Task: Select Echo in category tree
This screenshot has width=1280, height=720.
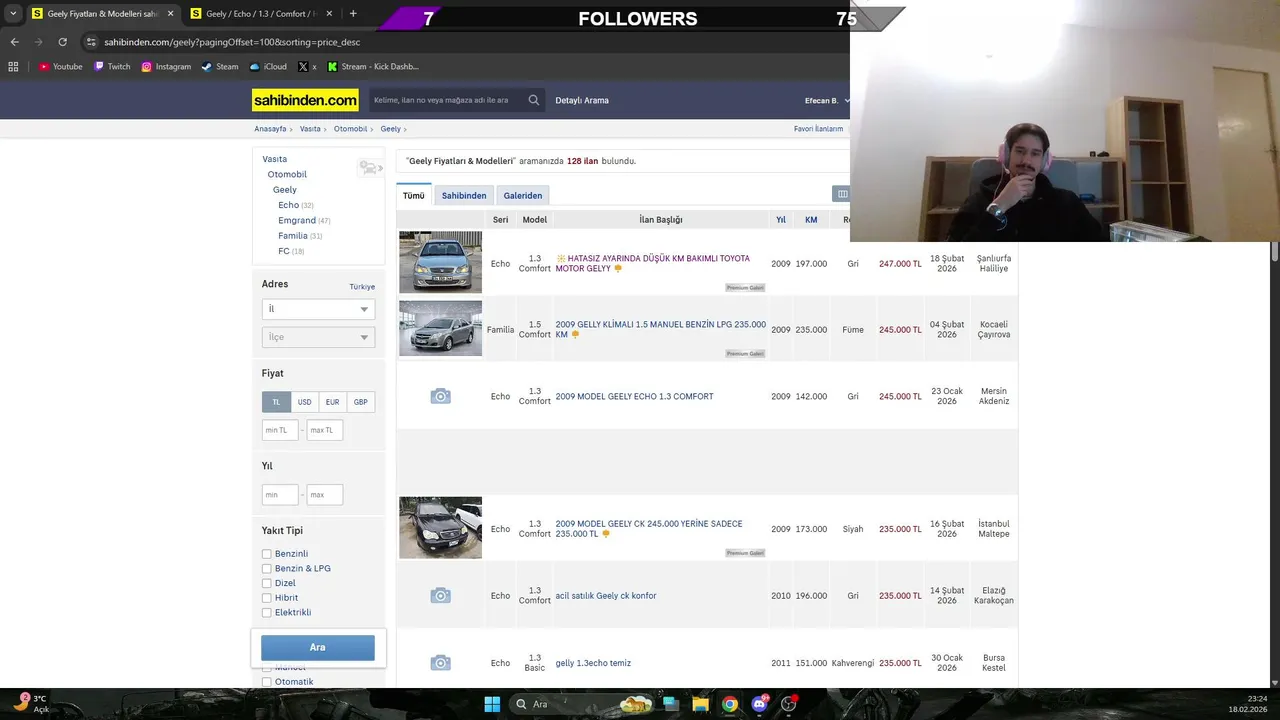Action: click(288, 205)
